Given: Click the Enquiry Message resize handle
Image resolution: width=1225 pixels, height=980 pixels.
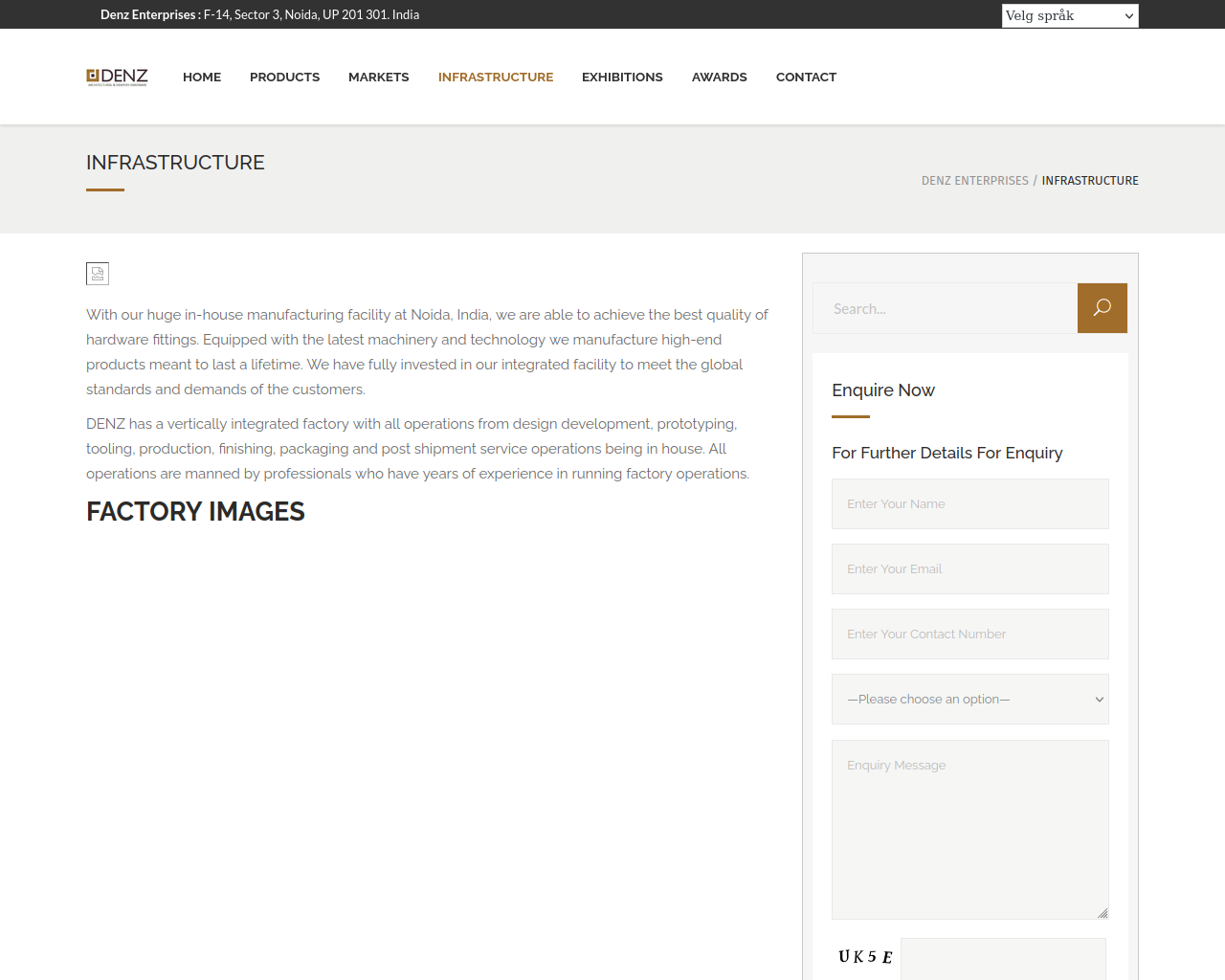Looking at the screenshot, I should (x=1102, y=913).
